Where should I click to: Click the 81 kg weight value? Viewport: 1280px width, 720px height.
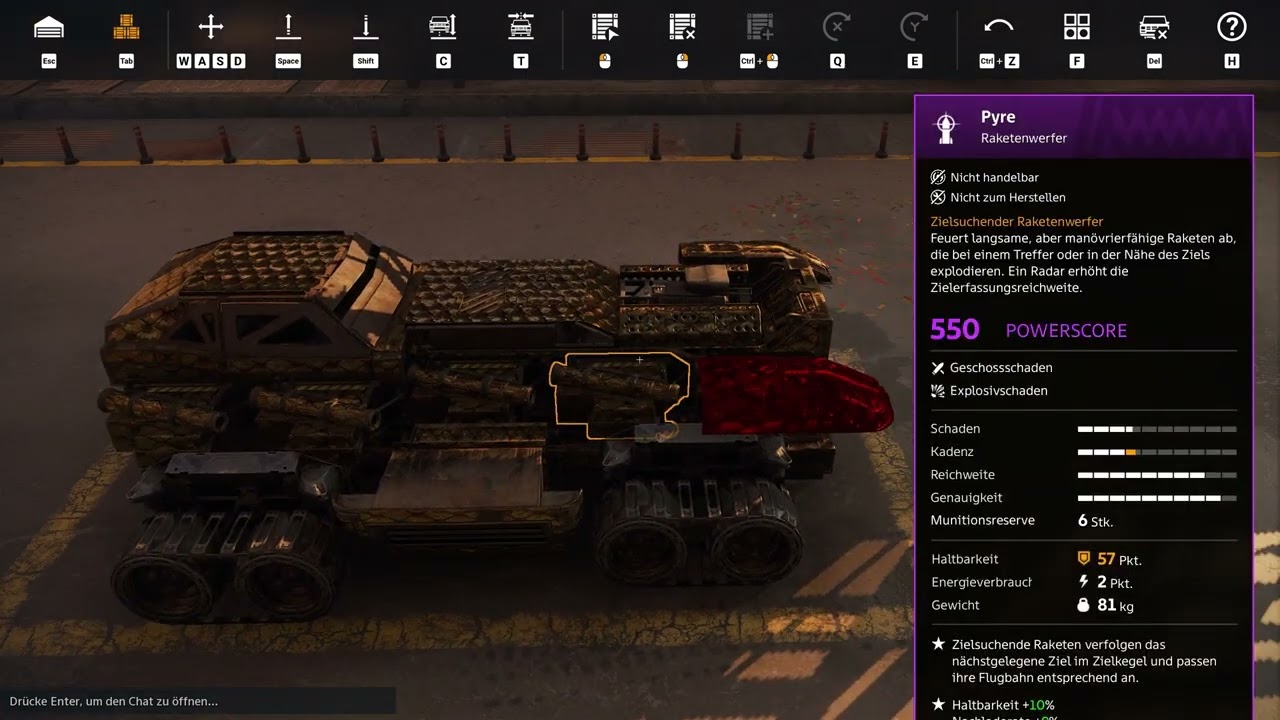pos(1115,605)
